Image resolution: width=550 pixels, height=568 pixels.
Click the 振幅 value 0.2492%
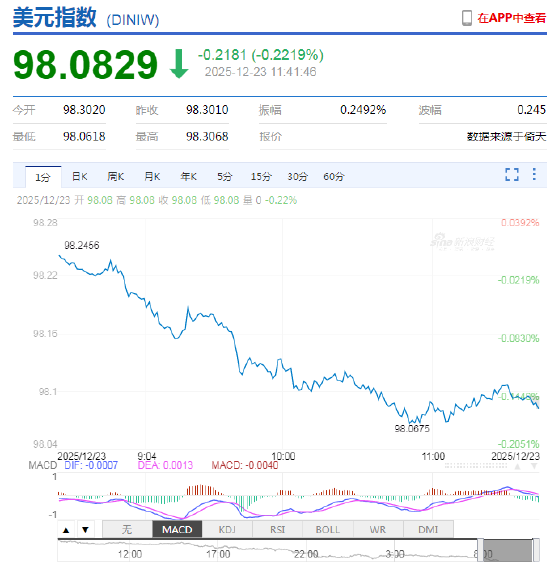[x=363, y=110]
